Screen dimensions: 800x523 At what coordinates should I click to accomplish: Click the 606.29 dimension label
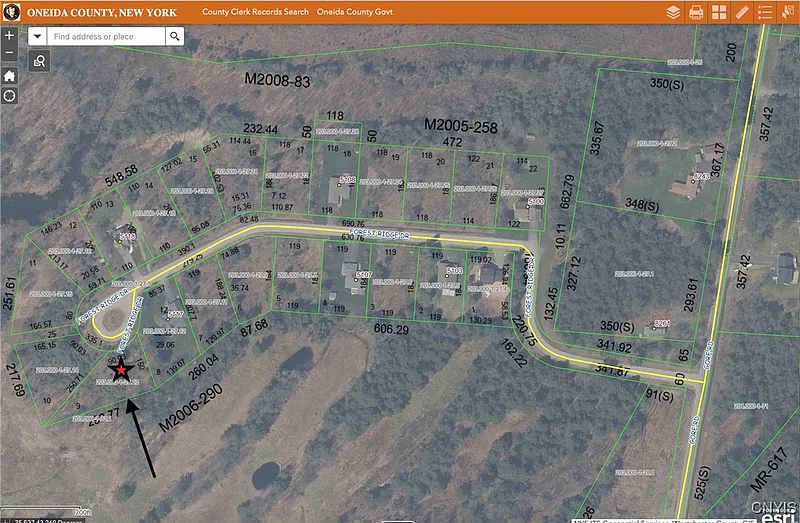click(x=391, y=330)
